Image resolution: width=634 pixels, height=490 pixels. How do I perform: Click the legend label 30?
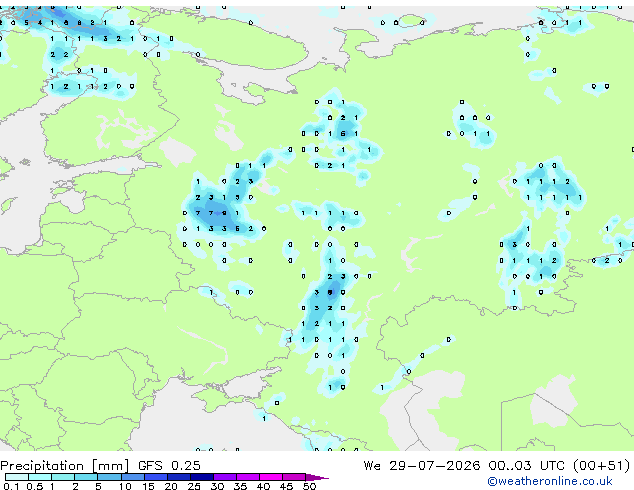217,486
